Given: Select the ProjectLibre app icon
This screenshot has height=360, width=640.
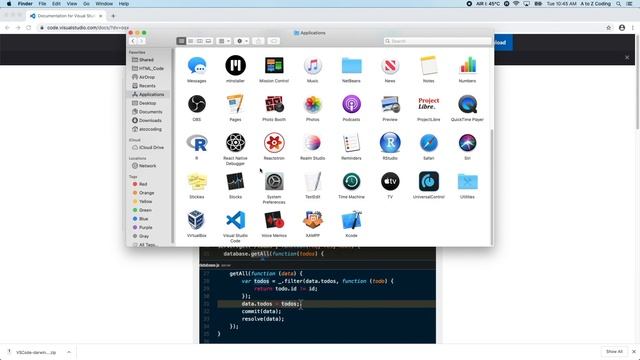Looking at the screenshot, I should tap(429, 103).
